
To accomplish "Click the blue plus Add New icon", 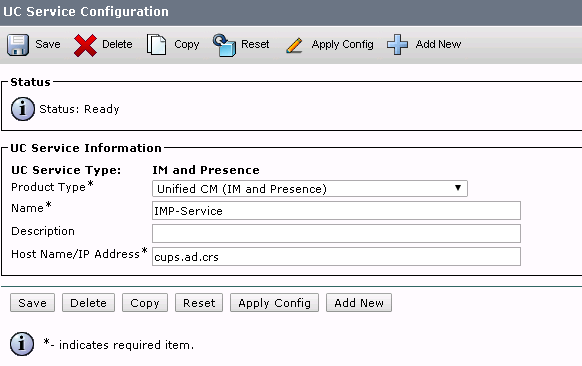I will pyautogui.click(x=397, y=45).
